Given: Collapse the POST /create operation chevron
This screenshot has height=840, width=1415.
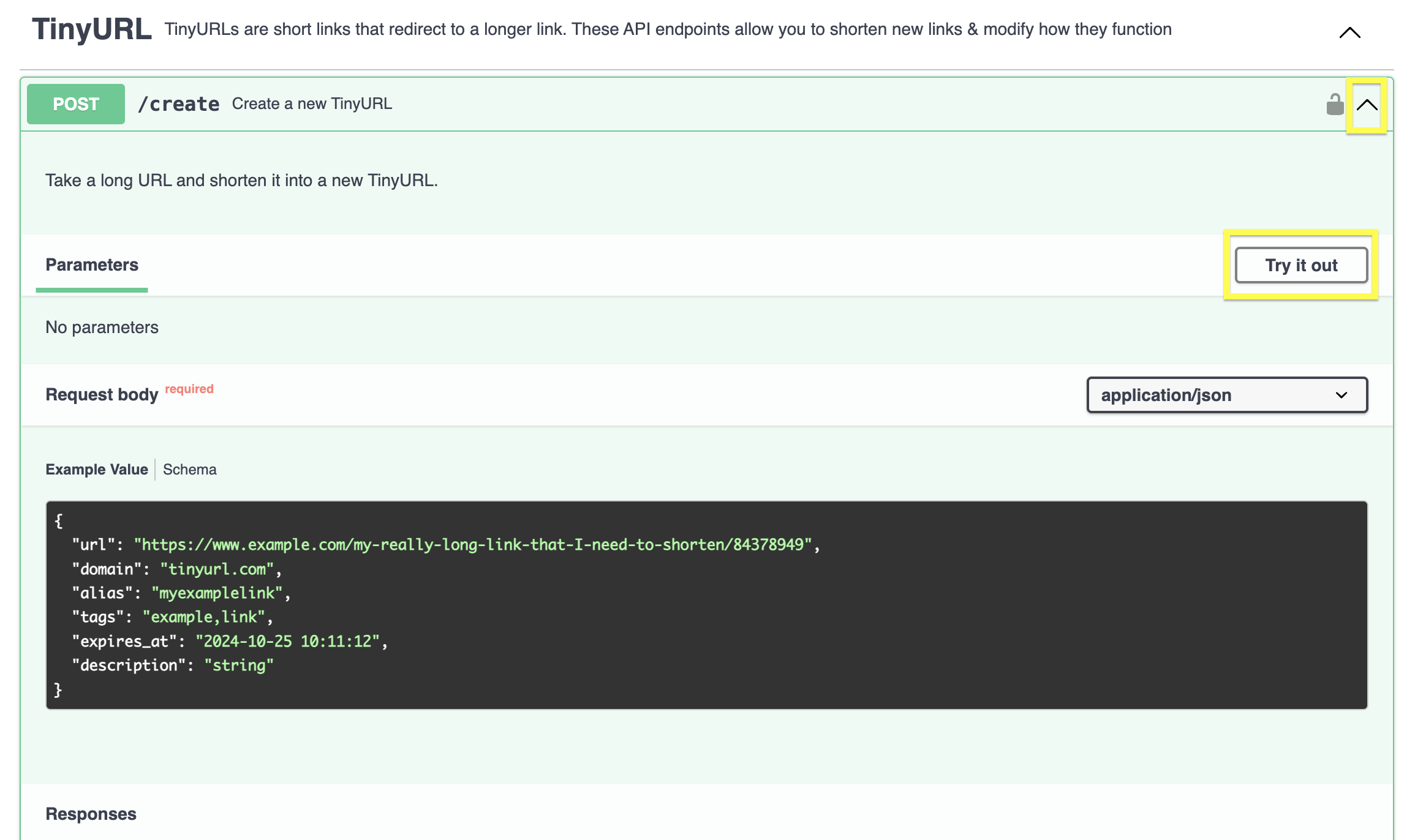Looking at the screenshot, I should [1367, 105].
